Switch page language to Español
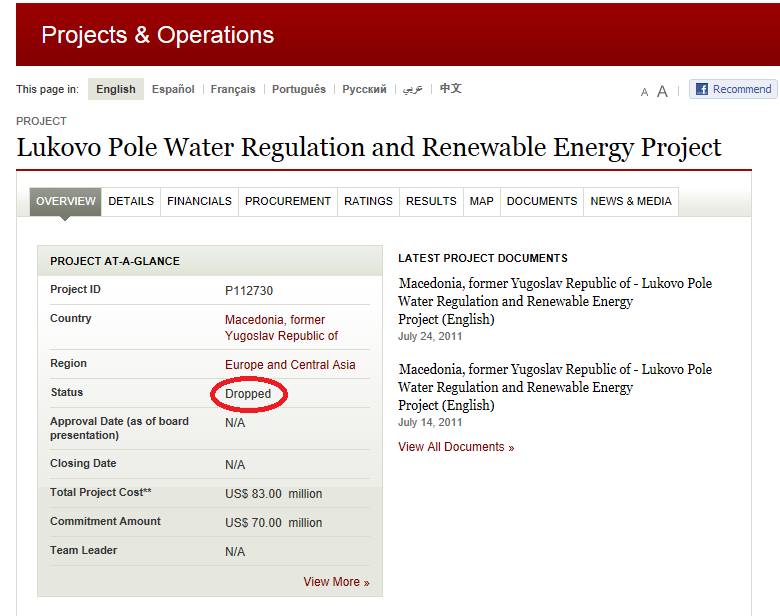Screen dimensions: 780x616 [x=173, y=89]
